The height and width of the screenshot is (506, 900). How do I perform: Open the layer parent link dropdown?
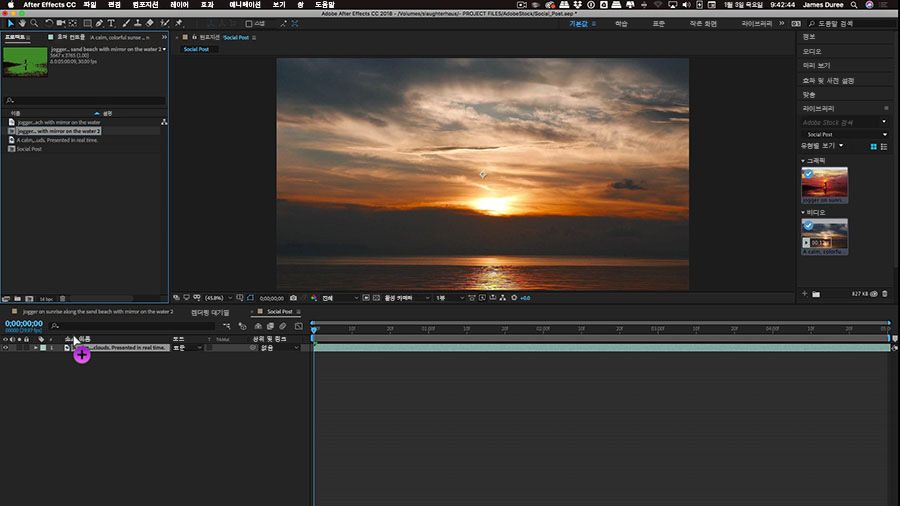point(280,348)
